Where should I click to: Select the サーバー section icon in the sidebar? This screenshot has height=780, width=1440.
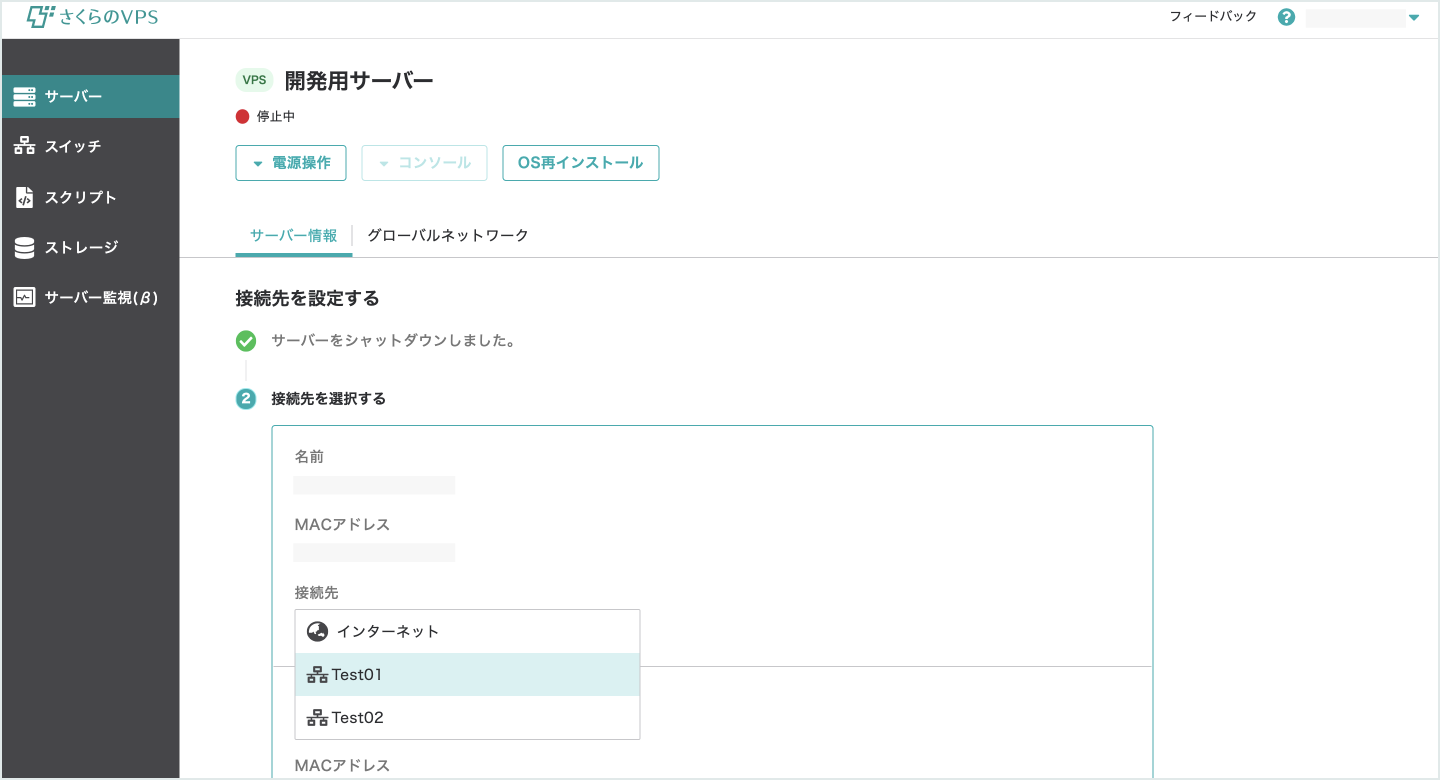[x=24, y=96]
